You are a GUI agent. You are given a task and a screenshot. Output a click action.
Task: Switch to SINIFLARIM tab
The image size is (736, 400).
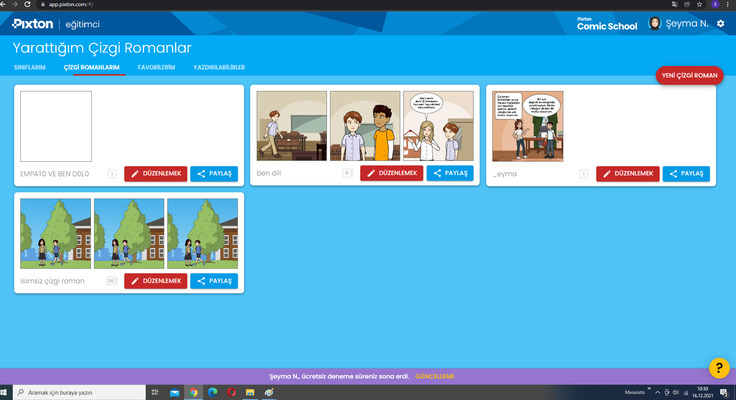(x=30, y=67)
